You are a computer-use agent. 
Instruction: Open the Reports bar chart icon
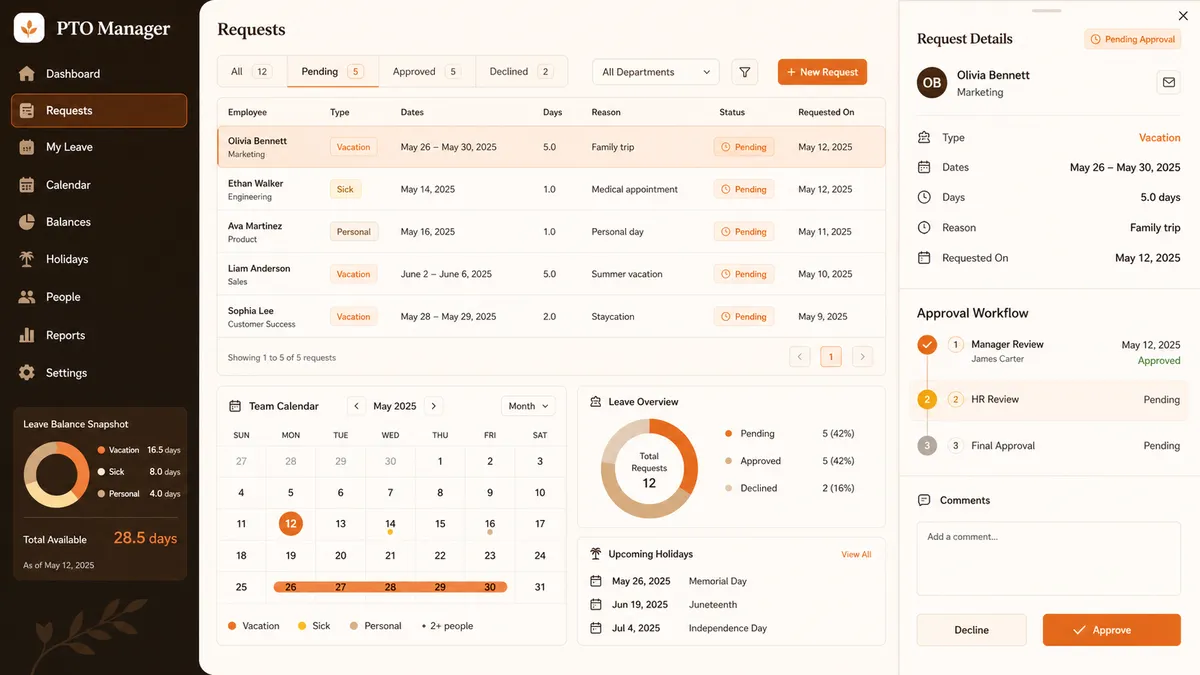(x=27, y=335)
